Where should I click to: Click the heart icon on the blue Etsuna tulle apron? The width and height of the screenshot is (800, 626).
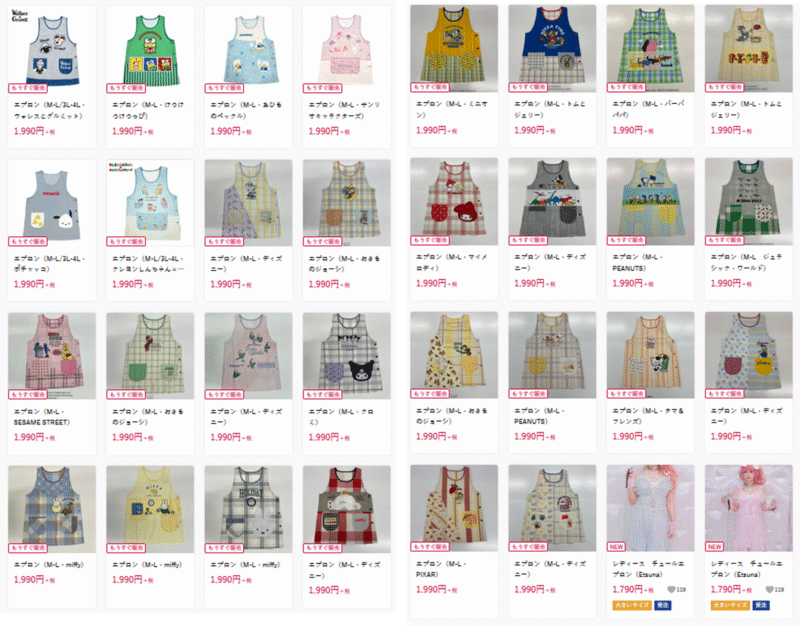pyautogui.click(x=671, y=589)
